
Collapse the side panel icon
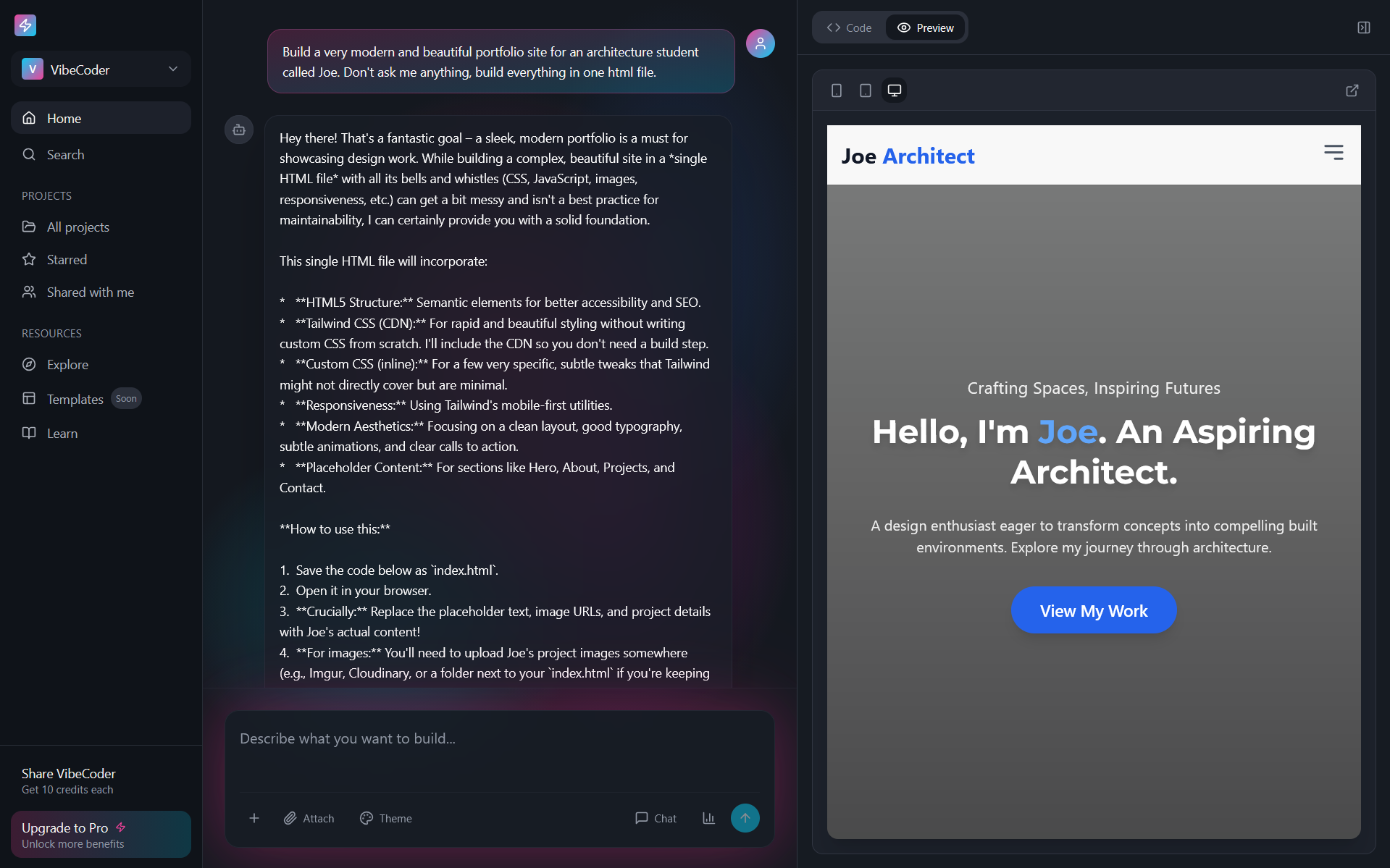(x=1363, y=28)
